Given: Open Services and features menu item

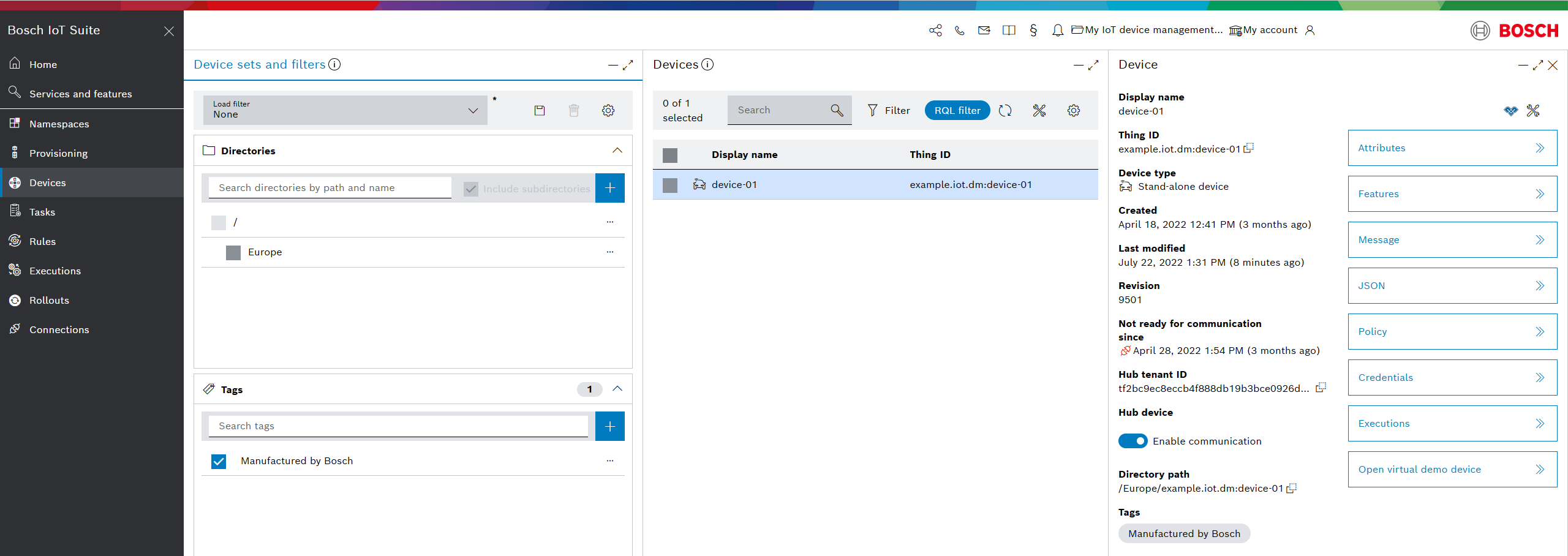Looking at the screenshot, I should 92,94.
